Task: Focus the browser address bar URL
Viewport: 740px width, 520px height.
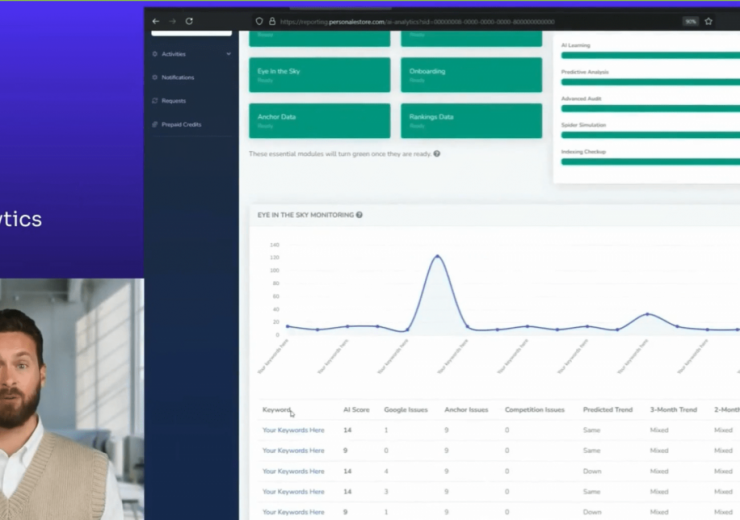Action: tap(417, 22)
